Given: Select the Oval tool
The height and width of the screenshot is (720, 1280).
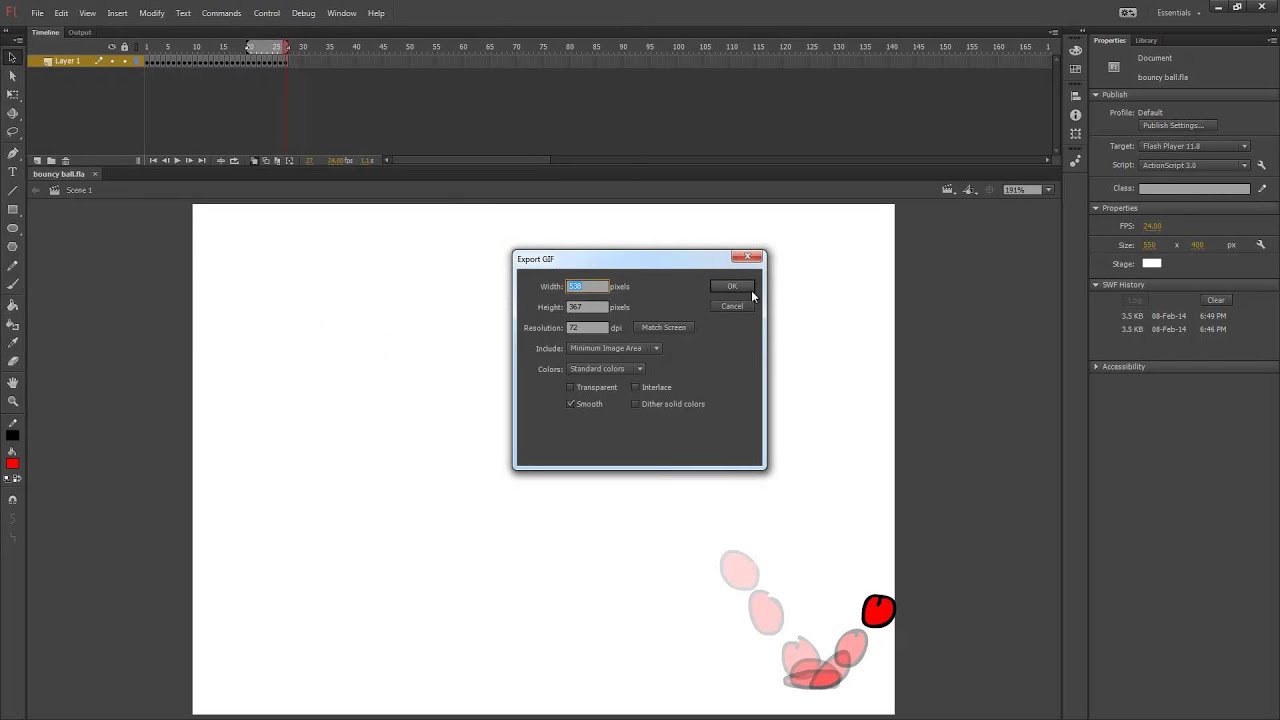Looking at the screenshot, I should click(13, 229).
